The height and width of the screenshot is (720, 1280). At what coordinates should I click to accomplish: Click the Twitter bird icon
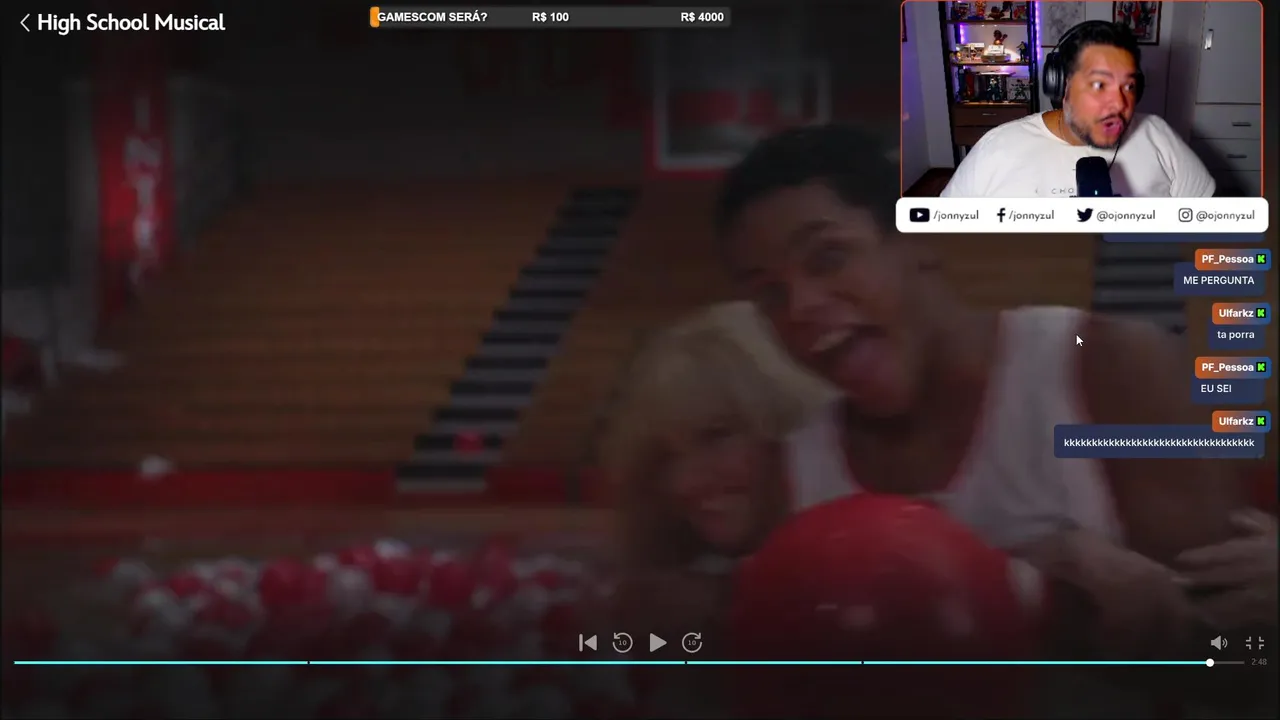tap(1085, 215)
